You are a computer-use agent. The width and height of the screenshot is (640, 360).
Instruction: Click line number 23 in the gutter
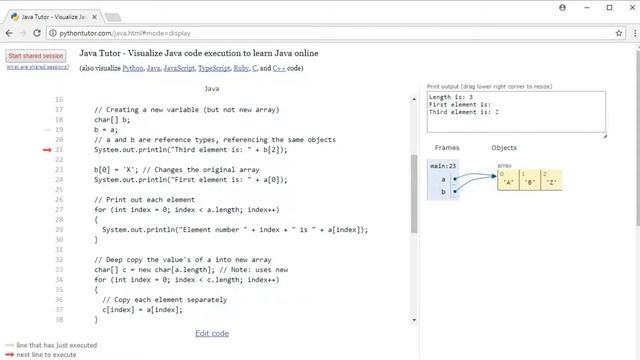pos(59,170)
